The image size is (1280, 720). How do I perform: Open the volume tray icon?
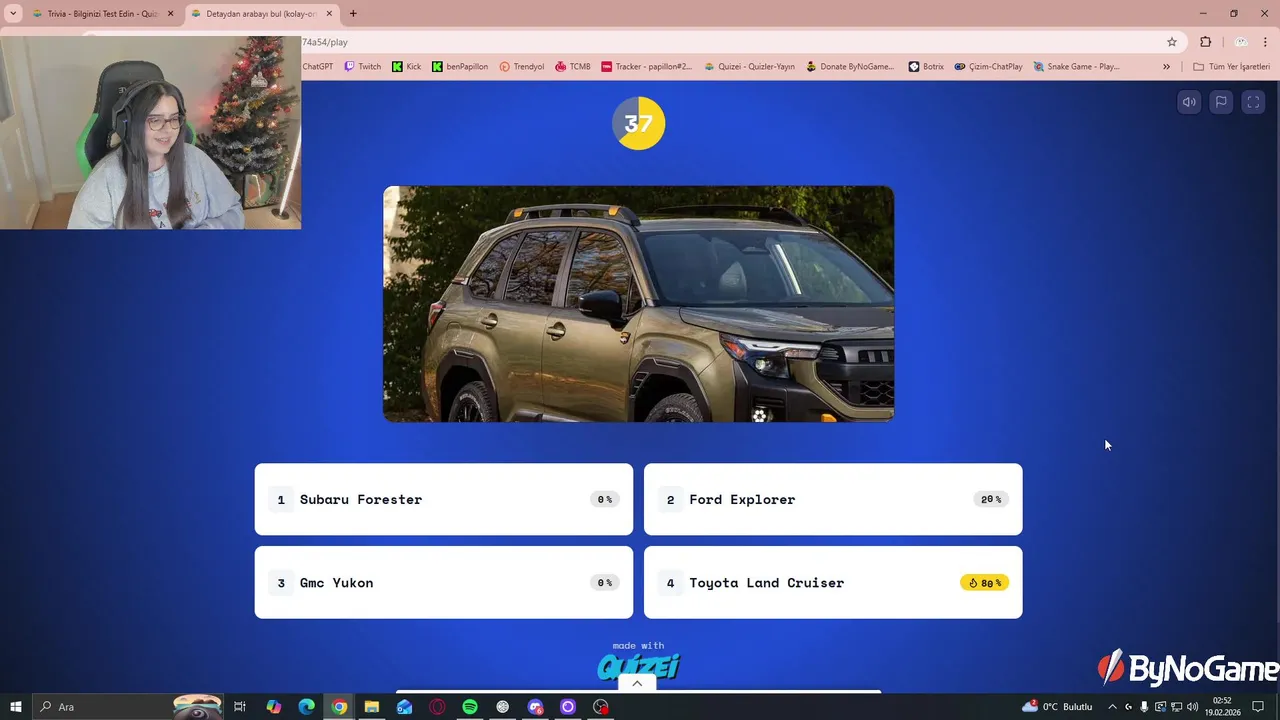coord(1192,707)
